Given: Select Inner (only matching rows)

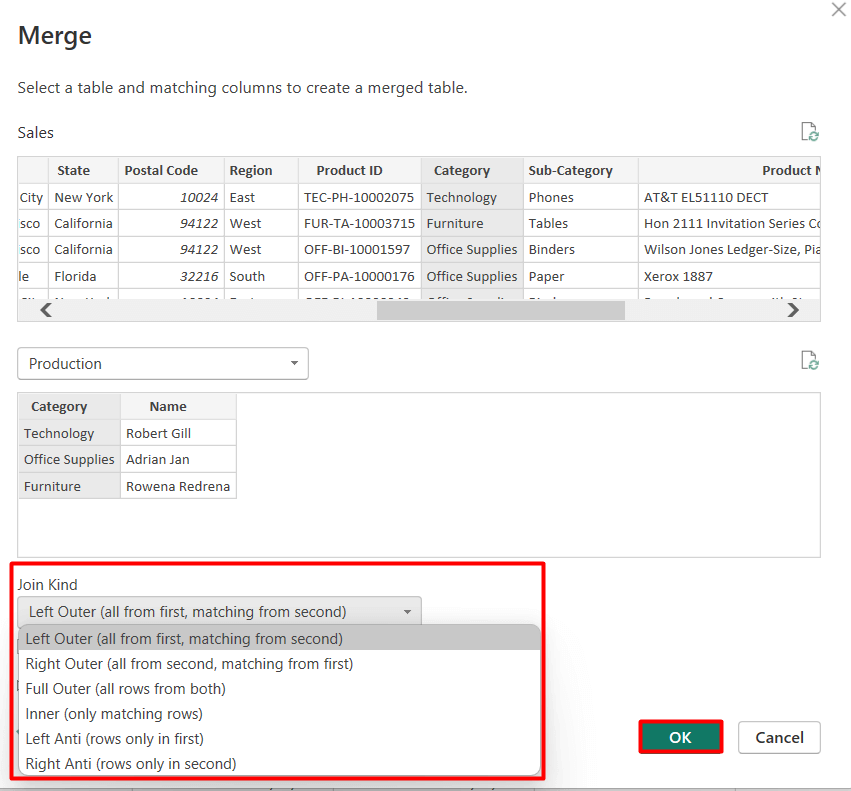Looking at the screenshot, I should (x=280, y=713).
